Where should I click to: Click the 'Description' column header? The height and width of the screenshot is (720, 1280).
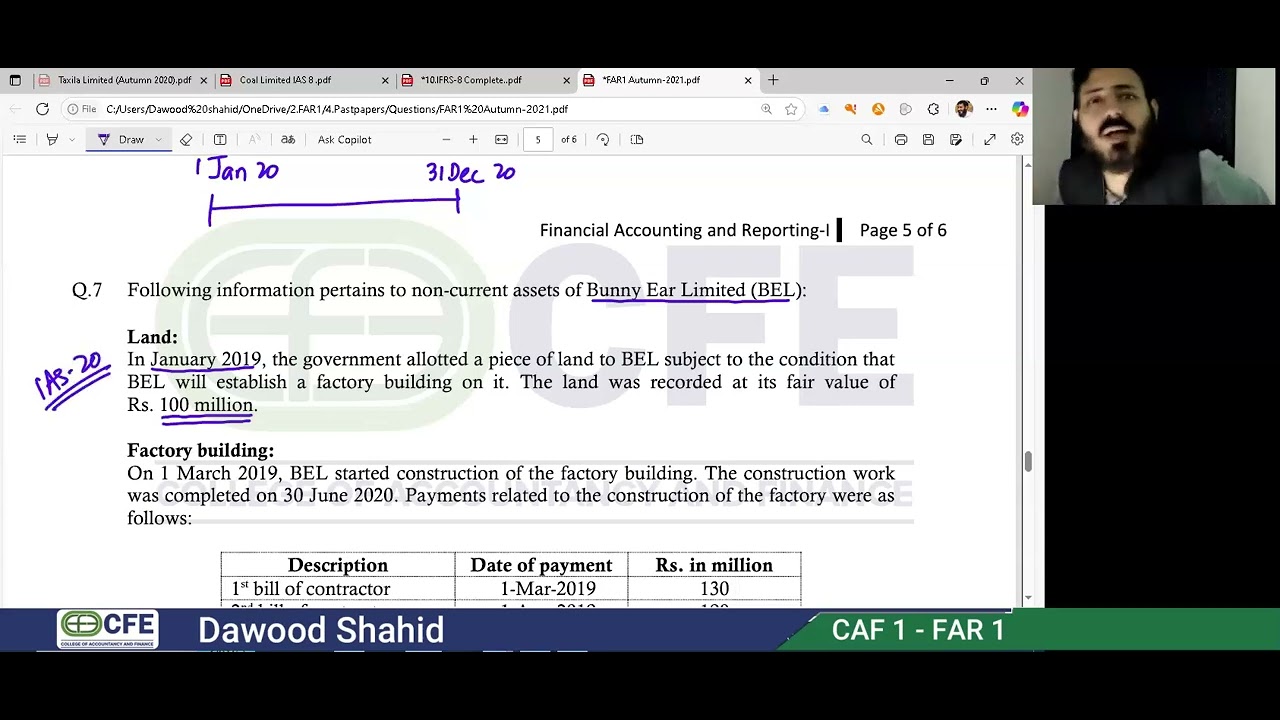(x=338, y=565)
